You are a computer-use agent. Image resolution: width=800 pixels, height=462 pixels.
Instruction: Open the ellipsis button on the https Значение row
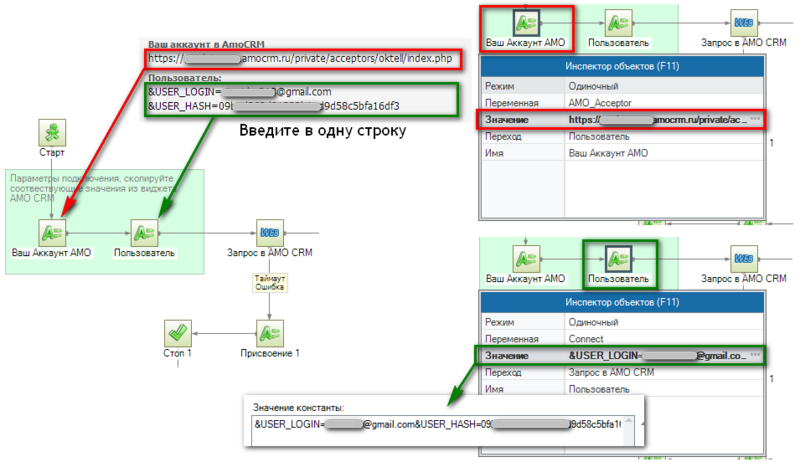pyautogui.click(x=756, y=119)
